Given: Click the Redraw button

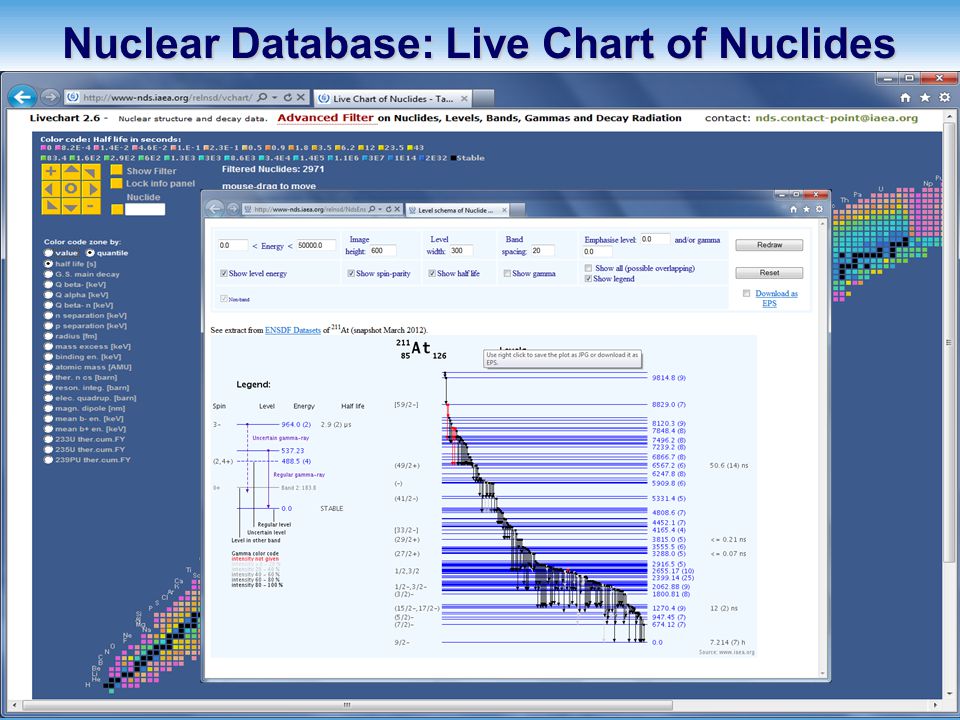Looking at the screenshot, I should point(769,245).
